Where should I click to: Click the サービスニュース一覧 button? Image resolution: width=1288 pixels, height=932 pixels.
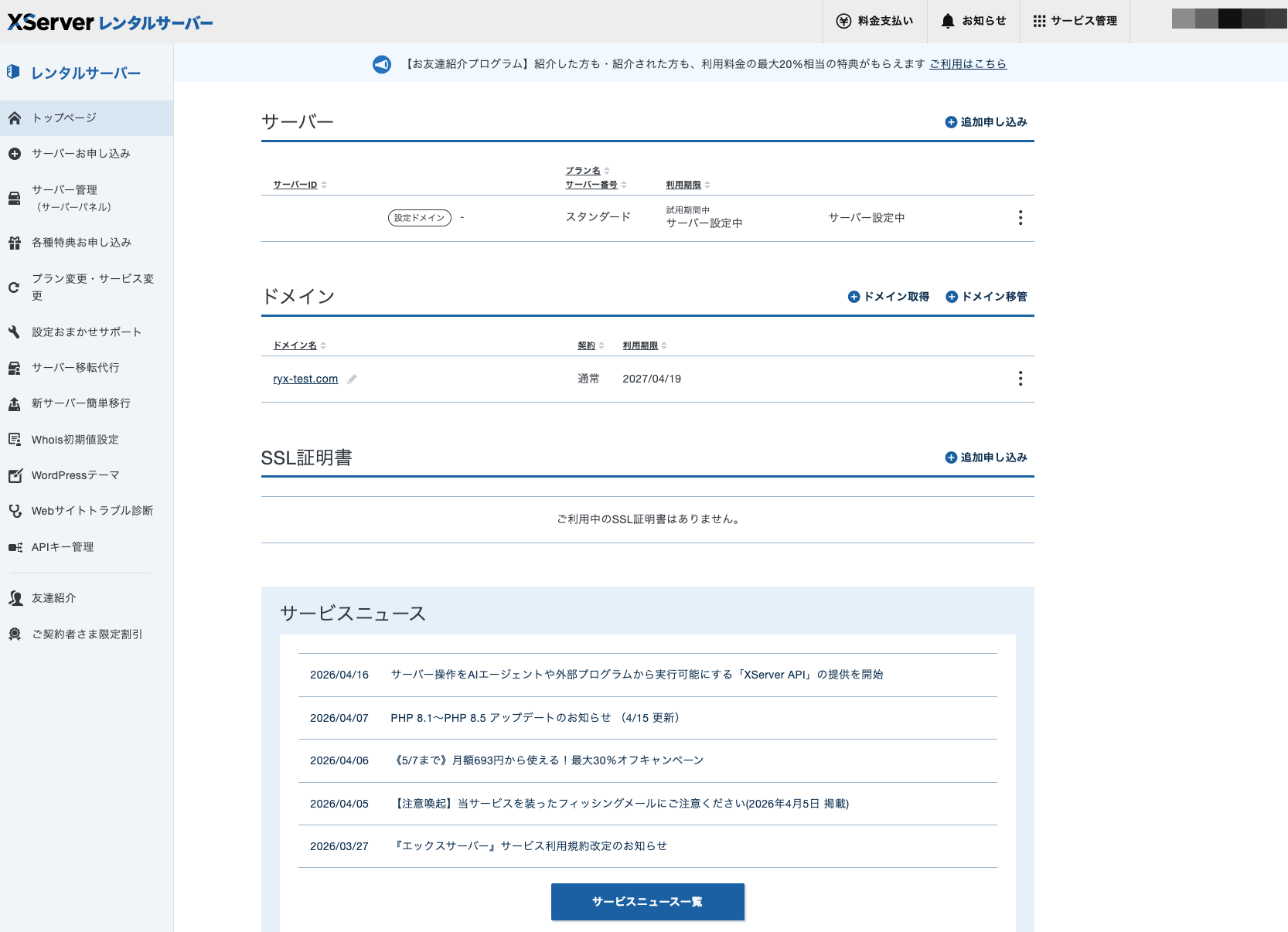click(648, 902)
